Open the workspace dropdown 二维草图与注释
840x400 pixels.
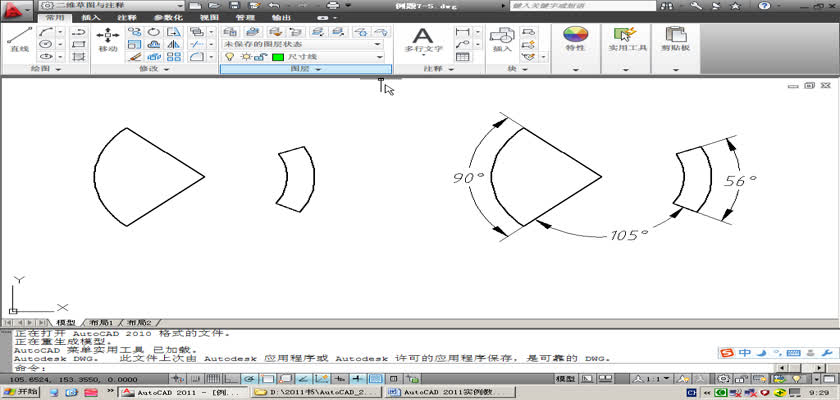[112, 5]
